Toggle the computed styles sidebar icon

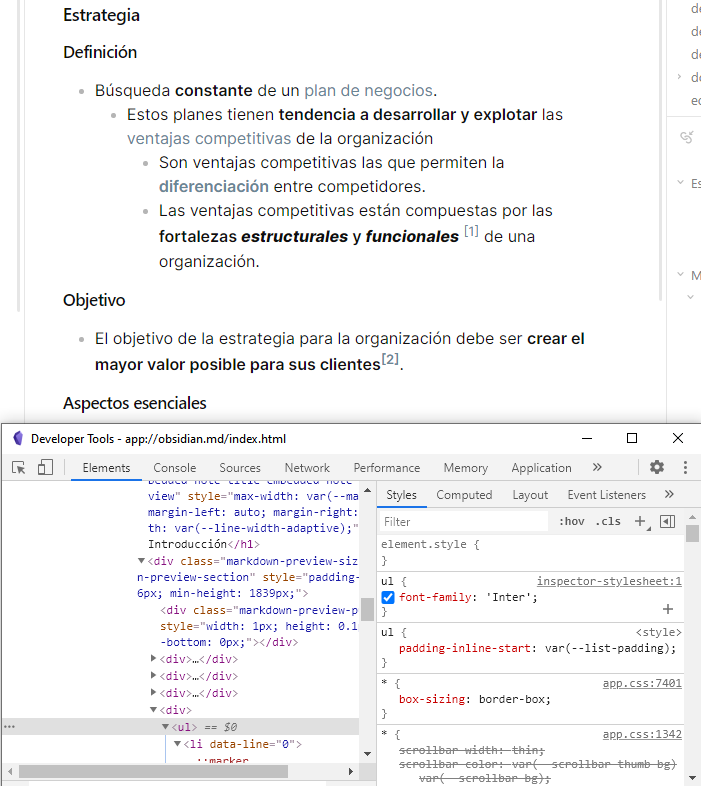pyautogui.click(x=667, y=521)
